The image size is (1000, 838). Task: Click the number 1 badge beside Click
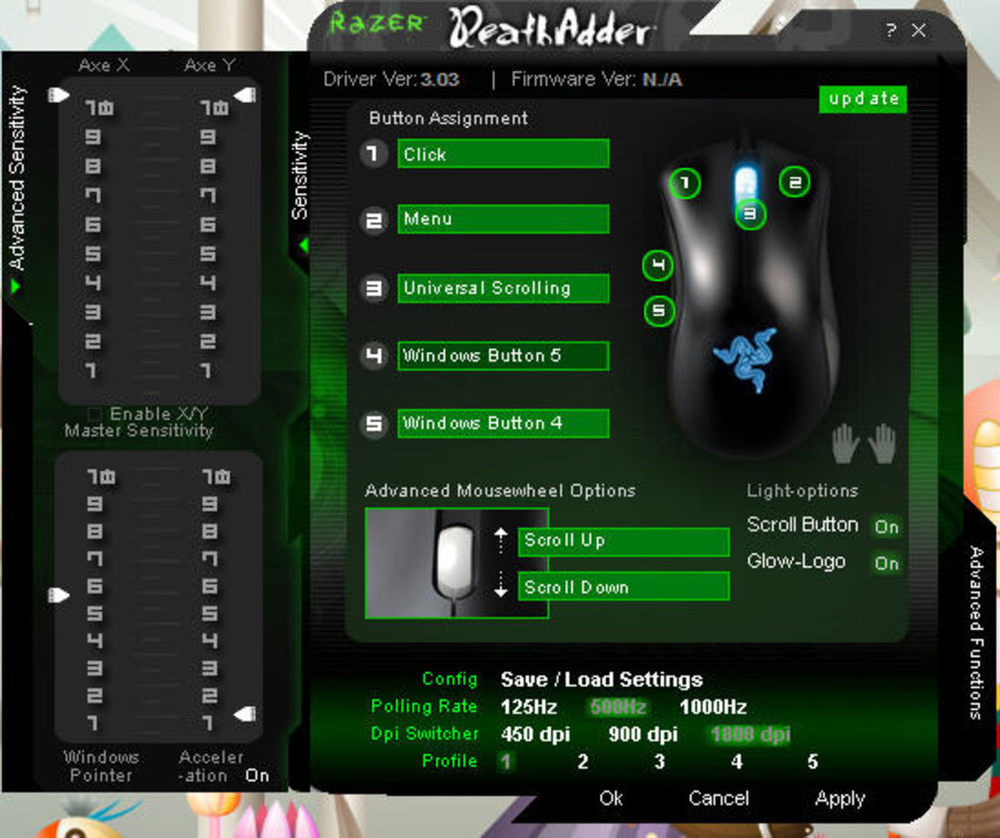click(374, 154)
